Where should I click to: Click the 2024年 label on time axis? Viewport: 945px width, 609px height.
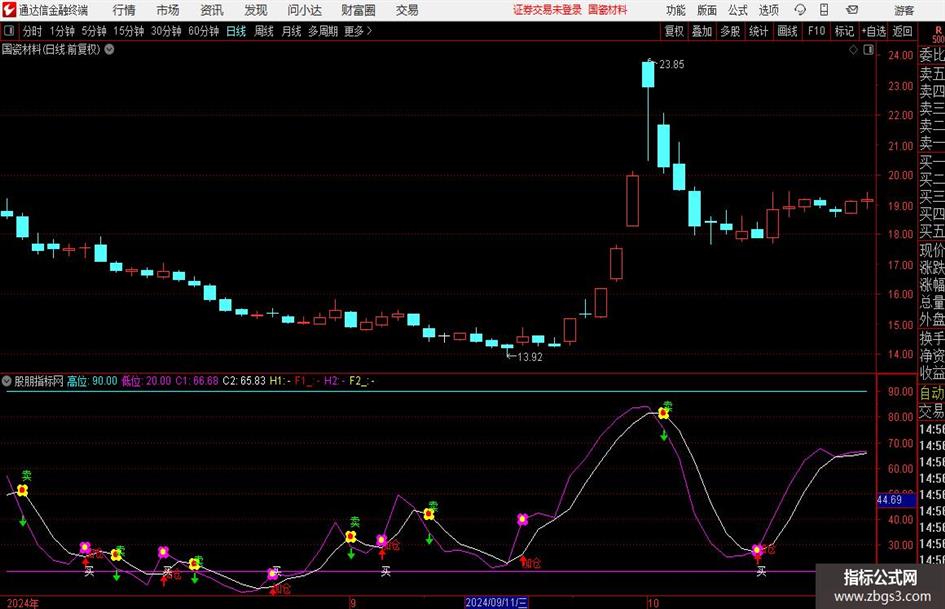pyautogui.click(x=22, y=603)
